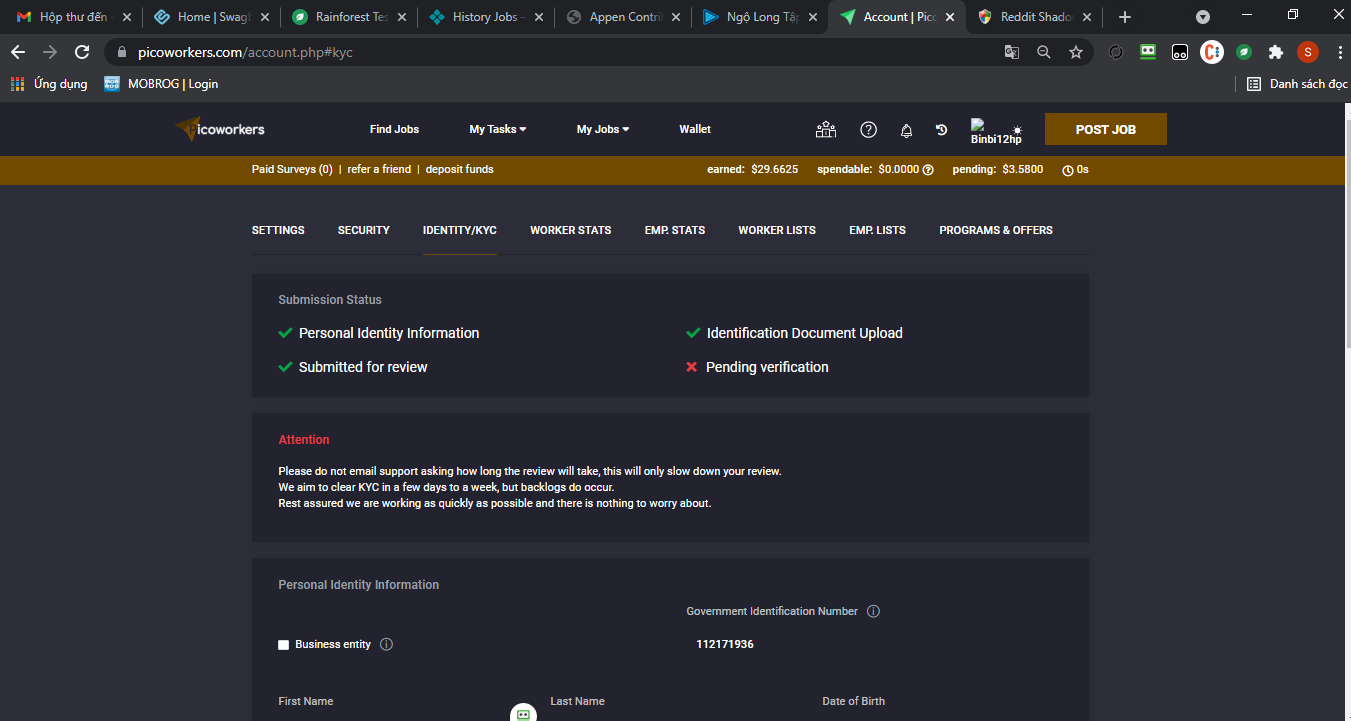Click info icon beside Government Identification Number
Viewport: 1351px width, 721px height.
[873, 611]
